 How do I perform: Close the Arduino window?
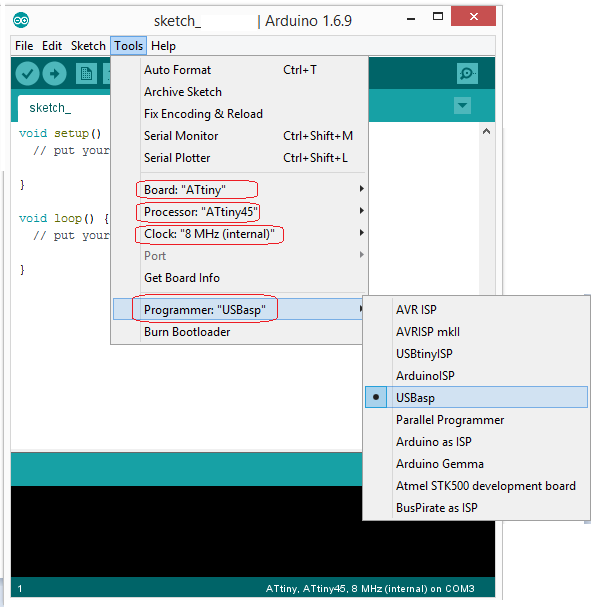[473, 16]
